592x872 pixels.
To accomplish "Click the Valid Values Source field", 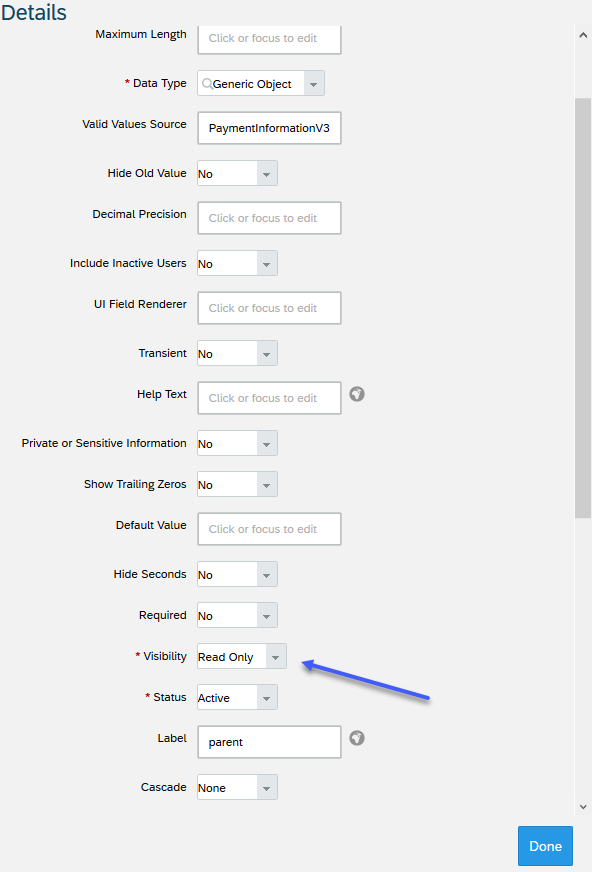I will click(269, 128).
